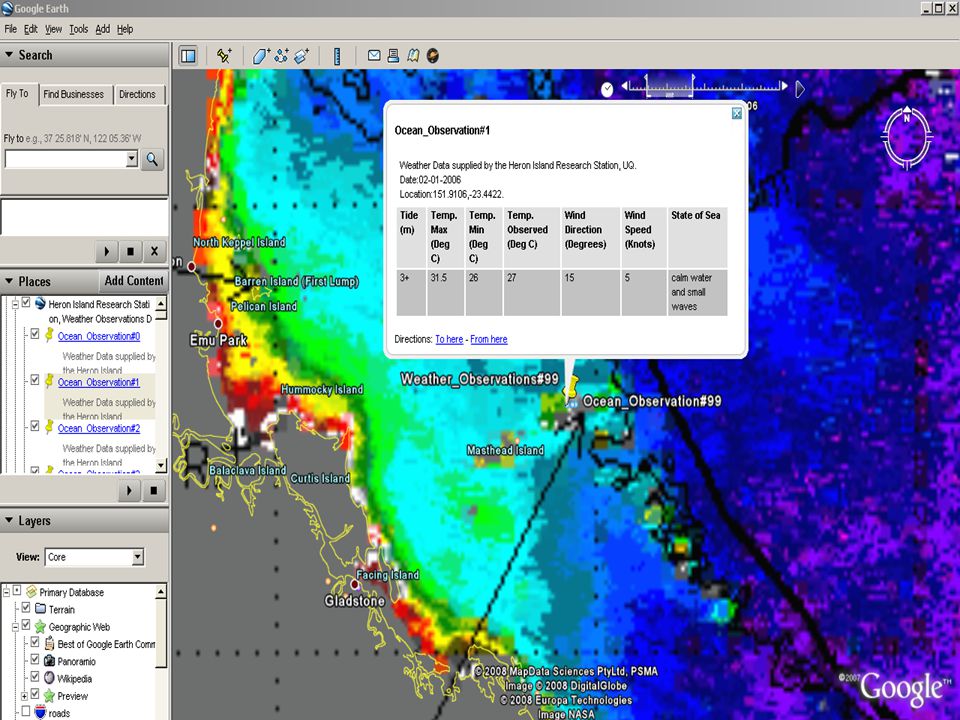Collapse the Places panel
Image resolution: width=960 pixels, height=720 pixels.
9,281
